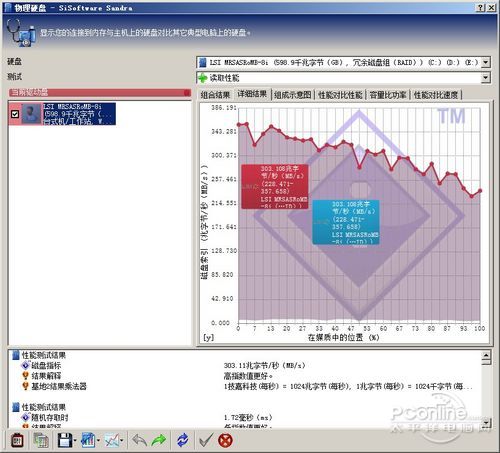Click the red cancel X icon
Image resolution: width=500 pixels, height=453 pixels.
pyautogui.click(x=225, y=440)
